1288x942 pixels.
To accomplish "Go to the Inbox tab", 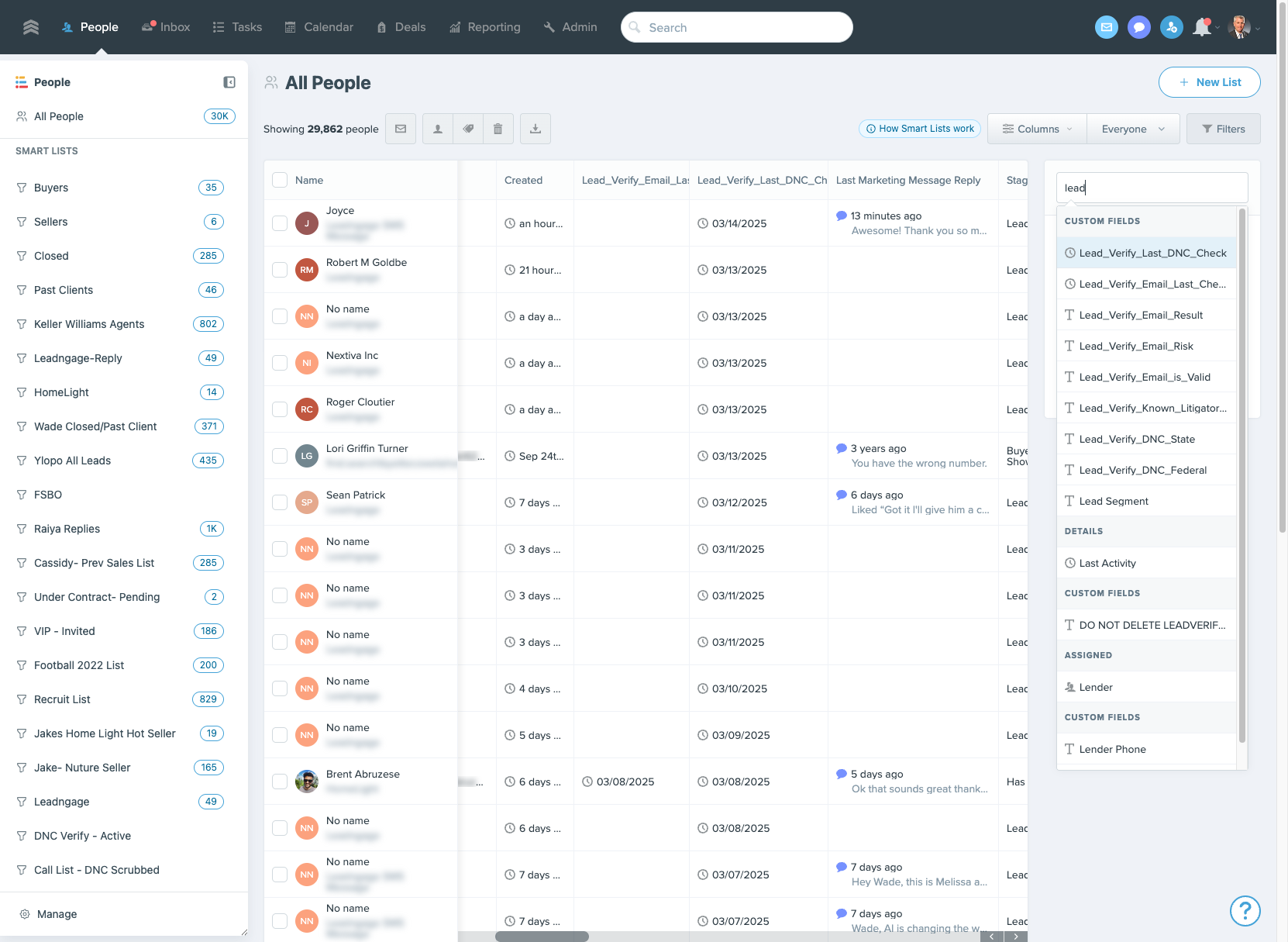I will [166, 27].
